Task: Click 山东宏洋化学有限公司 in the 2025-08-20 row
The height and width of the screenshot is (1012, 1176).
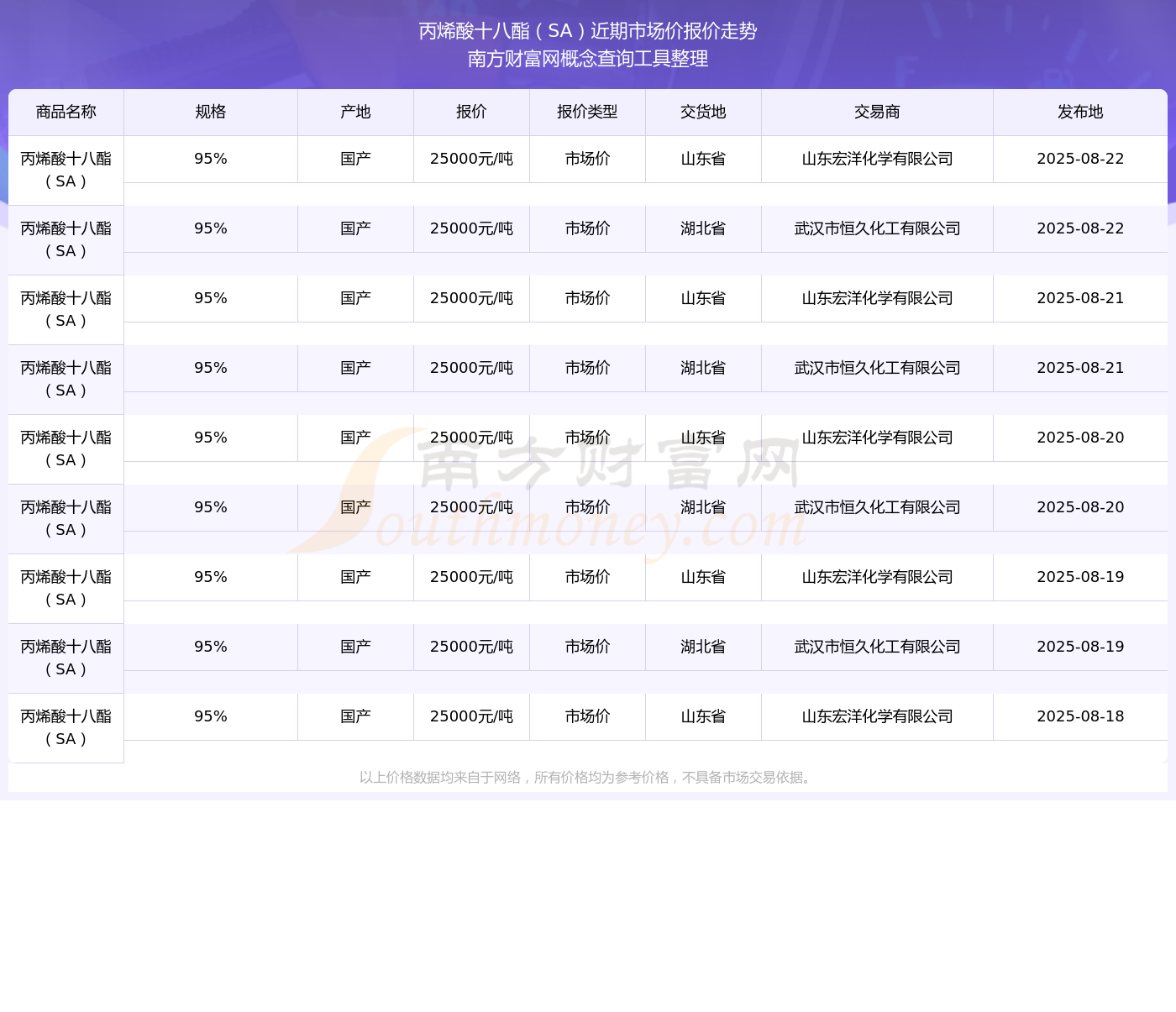Action: [x=878, y=438]
